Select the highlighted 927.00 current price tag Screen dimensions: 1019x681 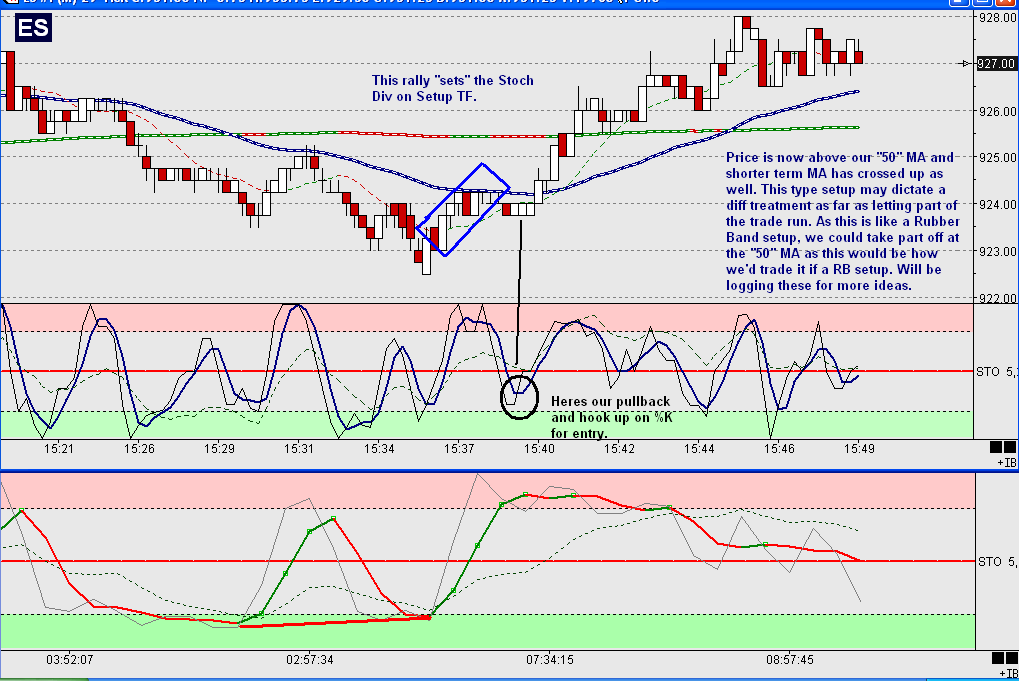[x=997, y=64]
